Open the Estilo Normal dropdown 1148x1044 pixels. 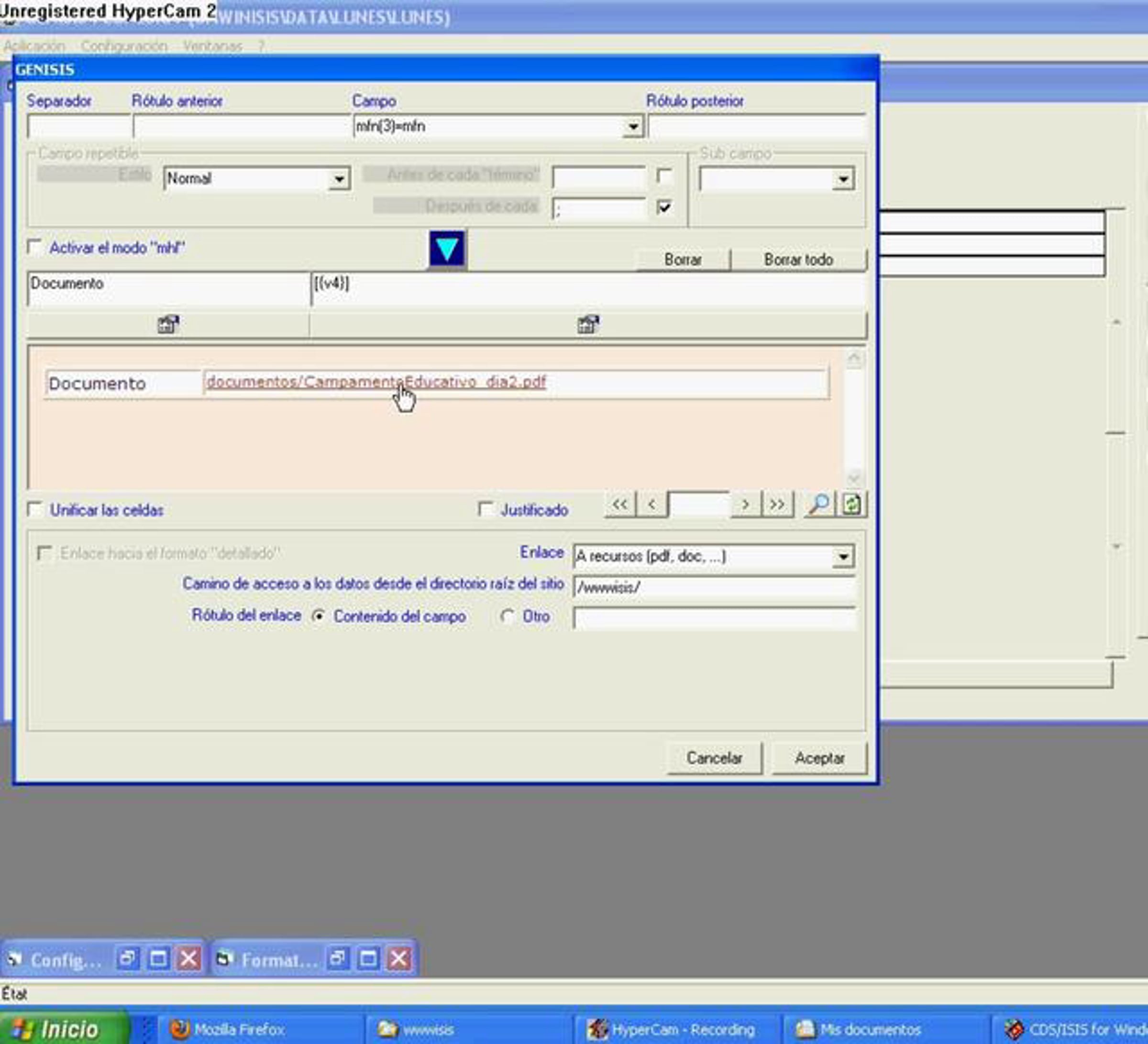[x=339, y=179]
